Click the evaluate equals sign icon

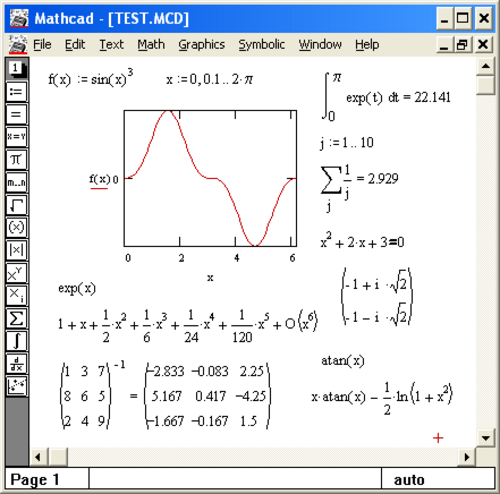[16, 114]
